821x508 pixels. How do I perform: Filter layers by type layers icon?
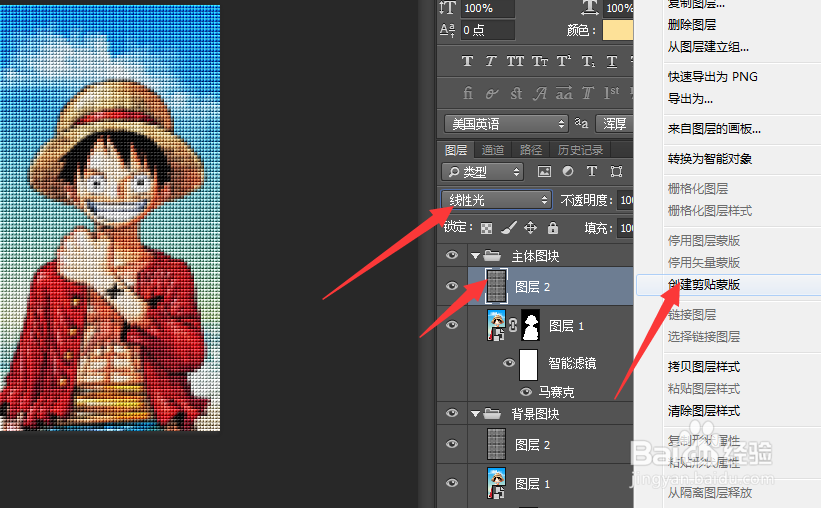[592, 171]
